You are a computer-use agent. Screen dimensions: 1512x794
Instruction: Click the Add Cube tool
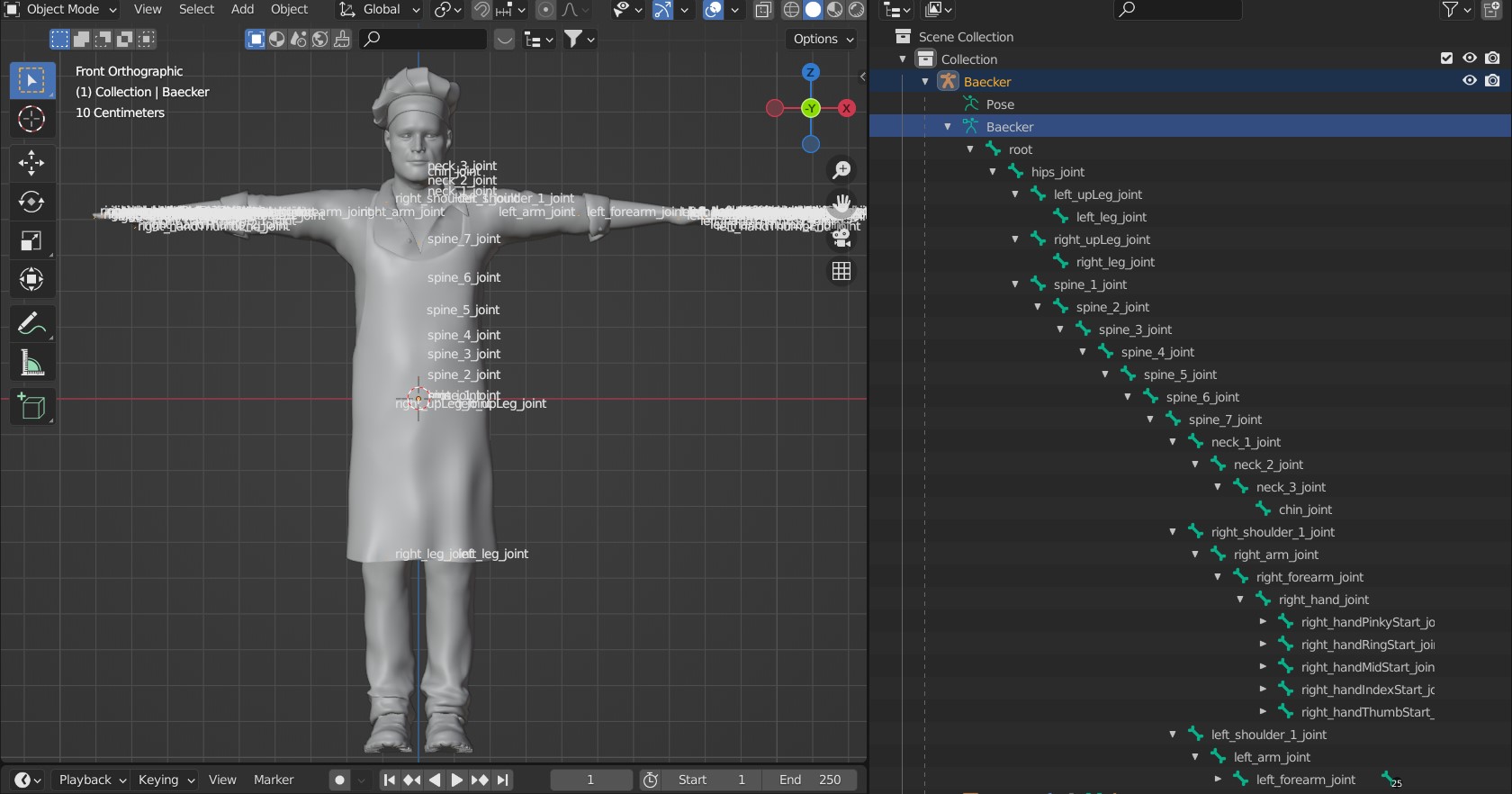pyautogui.click(x=31, y=408)
